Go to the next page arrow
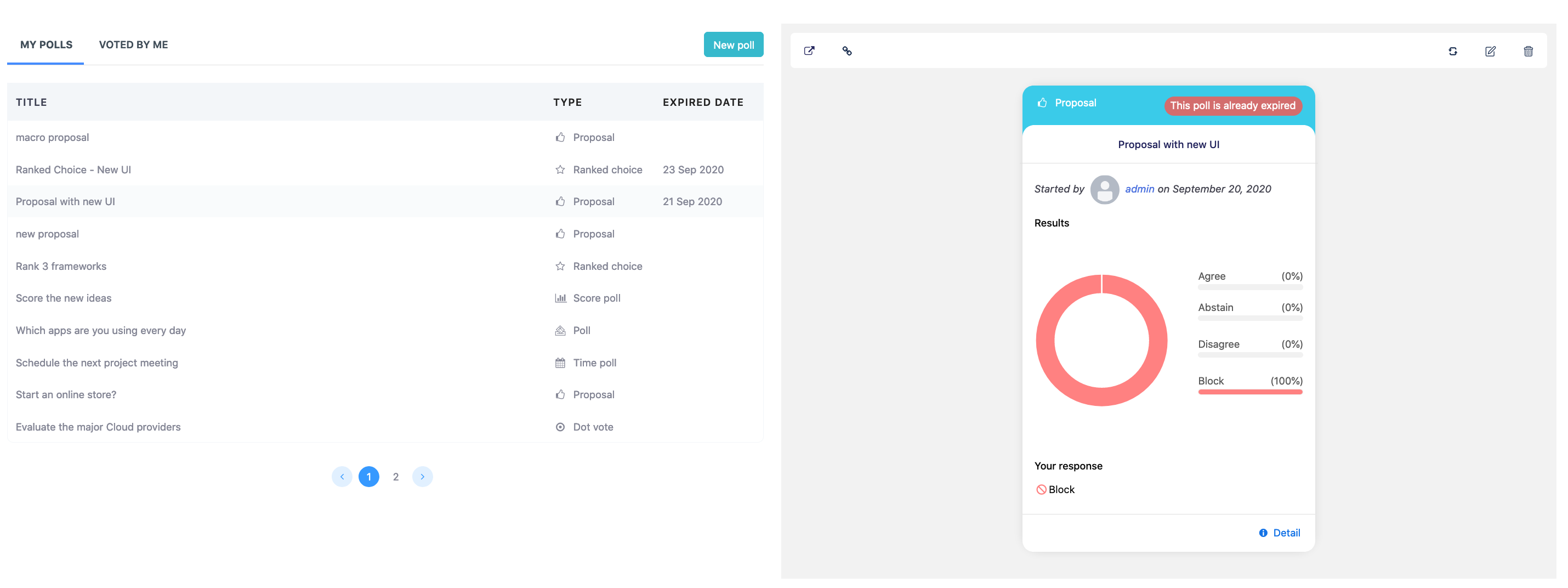Viewport: 1568px width, 588px height. click(423, 477)
